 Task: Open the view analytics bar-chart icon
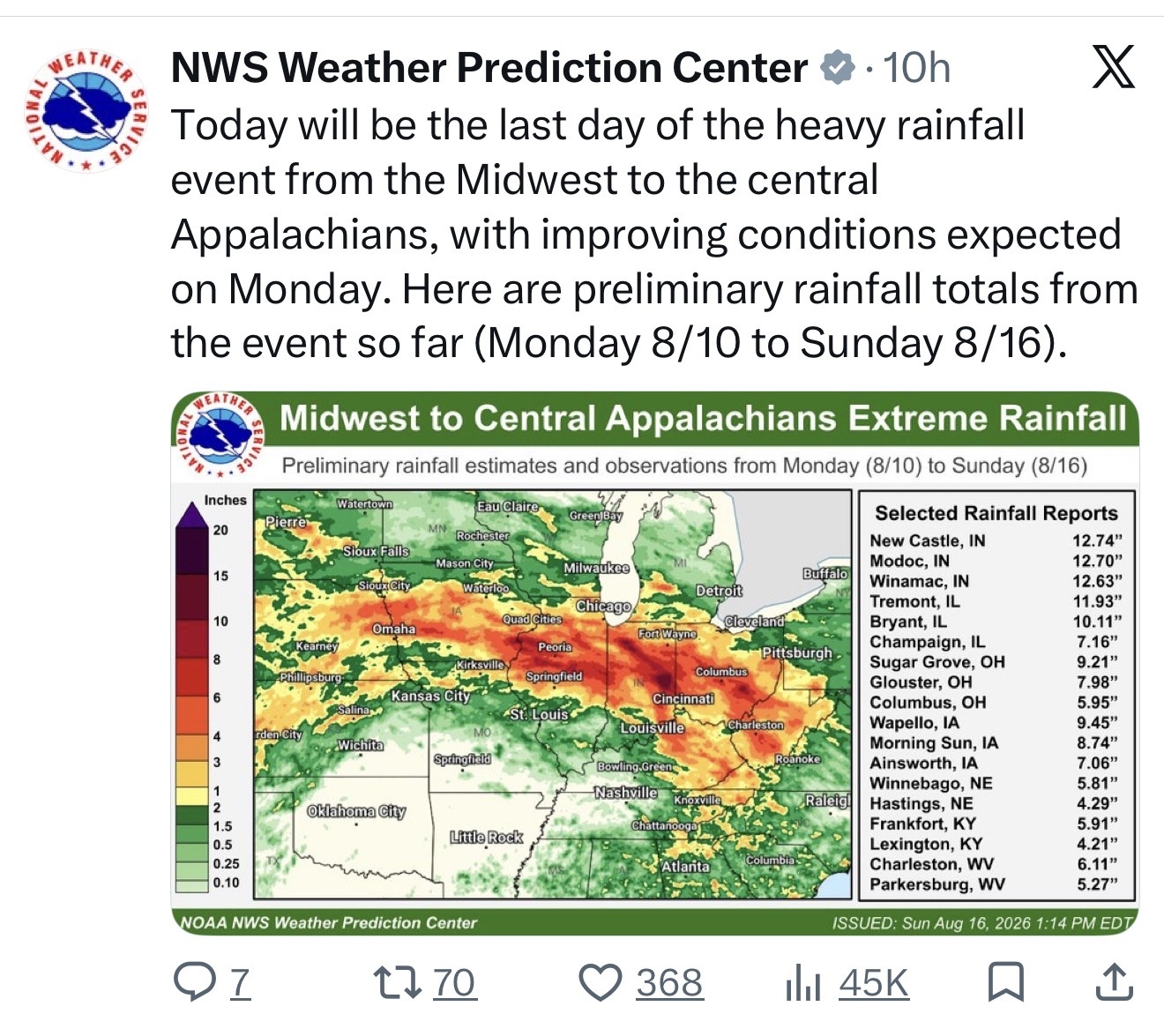802,982
